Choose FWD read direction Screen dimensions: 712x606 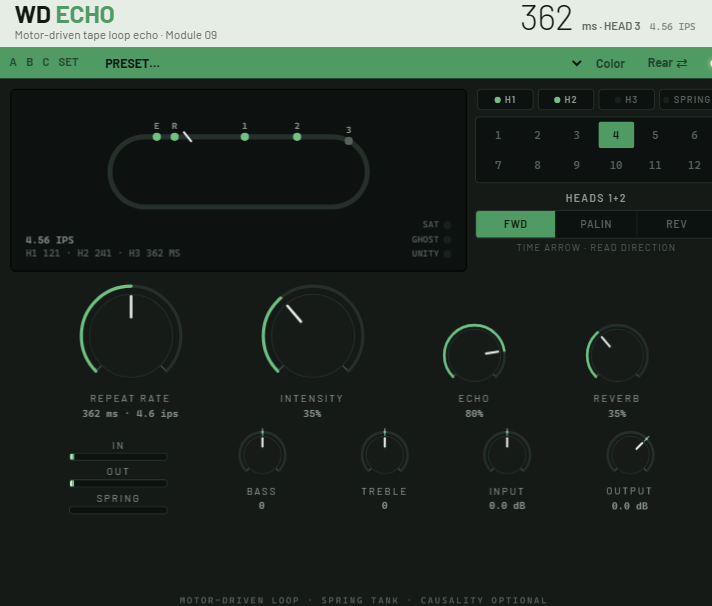[x=515, y=224]
